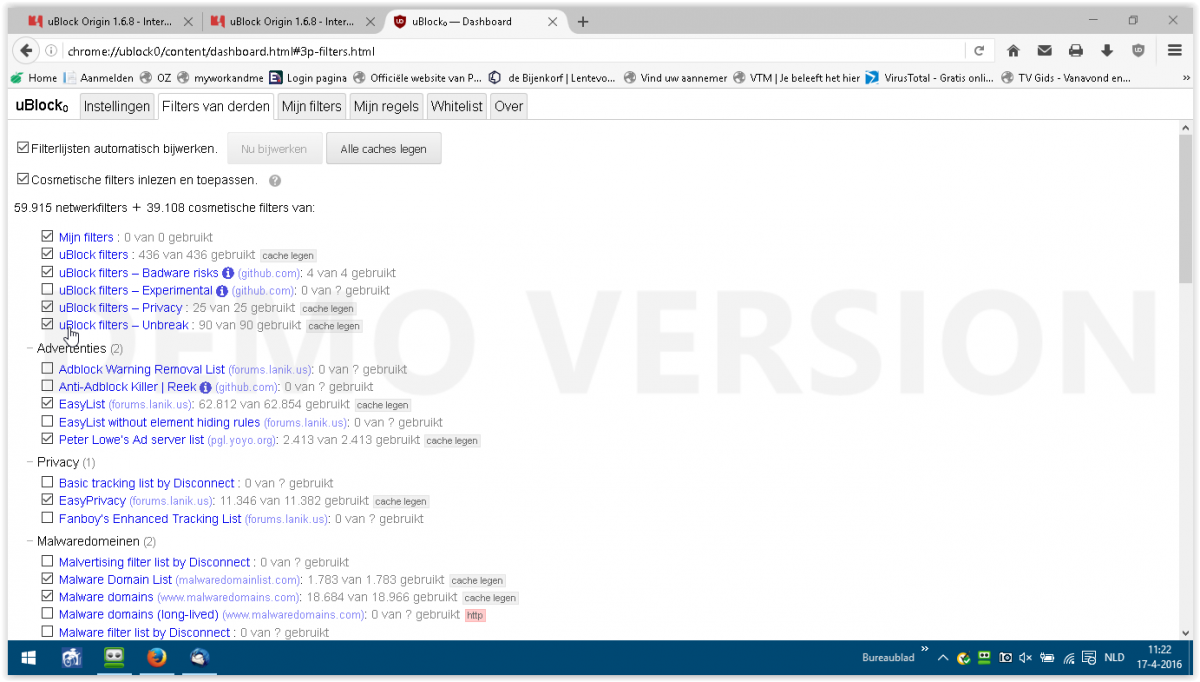Click 'cache legen' next to Malware domains

490,598
